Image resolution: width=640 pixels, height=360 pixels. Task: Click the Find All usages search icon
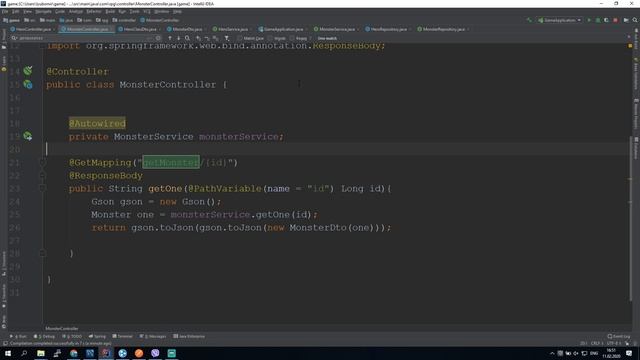click(187, 38)
